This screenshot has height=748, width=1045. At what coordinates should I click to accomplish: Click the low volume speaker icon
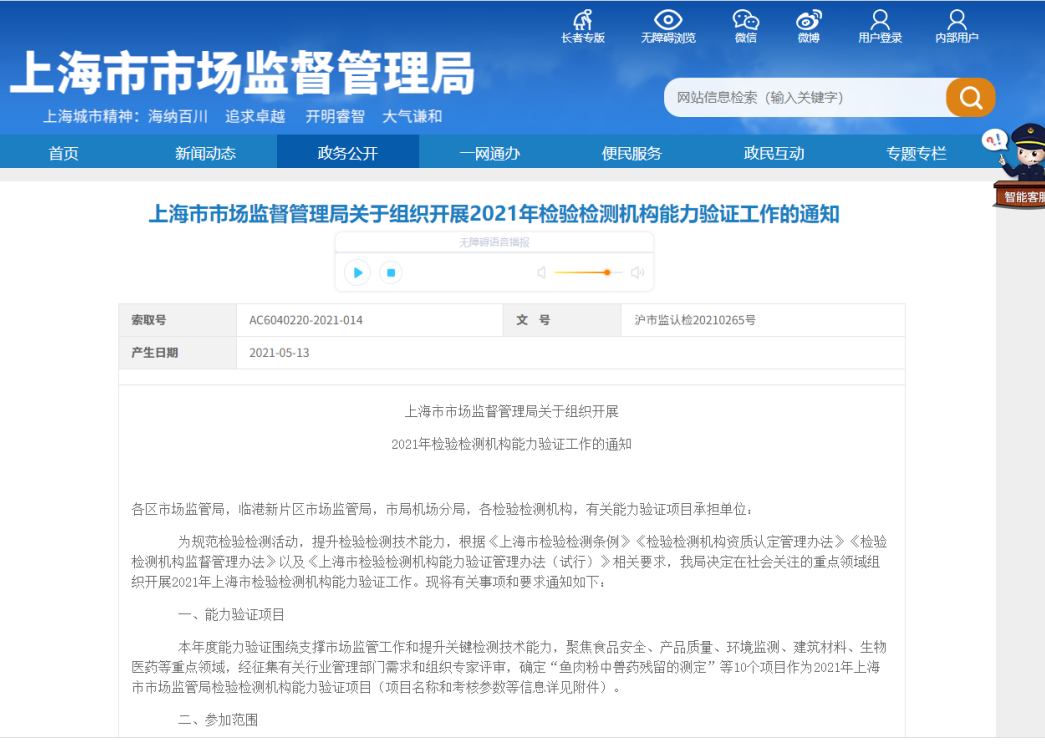coord(541,272)
